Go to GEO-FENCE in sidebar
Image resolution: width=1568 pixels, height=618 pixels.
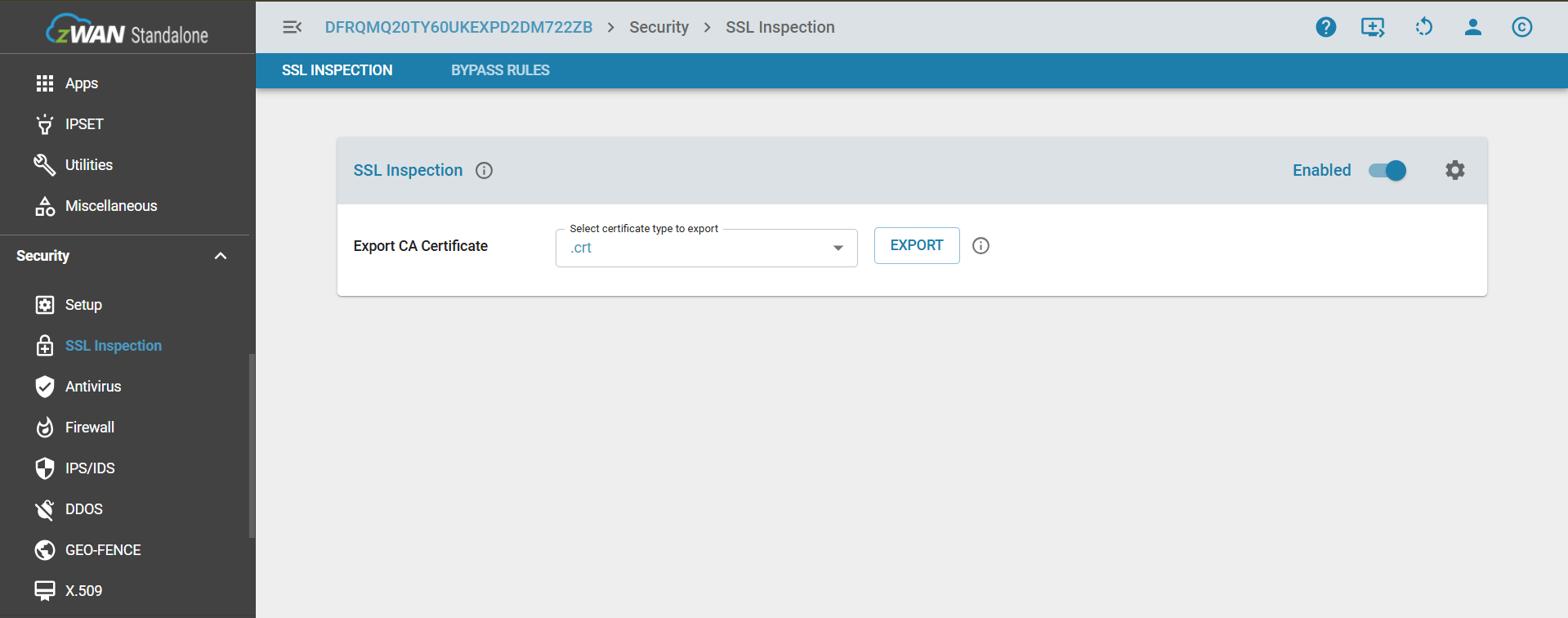[x=103, y=550]
